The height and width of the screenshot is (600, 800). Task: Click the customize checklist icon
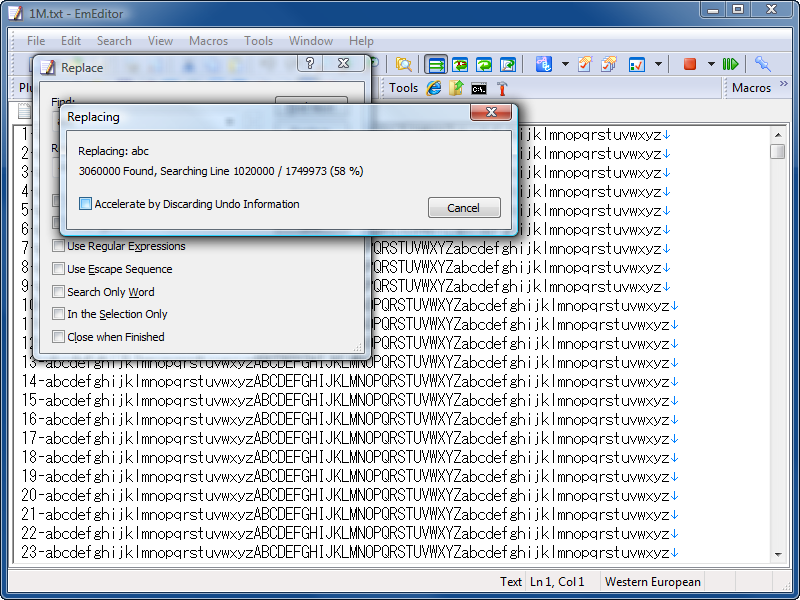coord(637,65)
